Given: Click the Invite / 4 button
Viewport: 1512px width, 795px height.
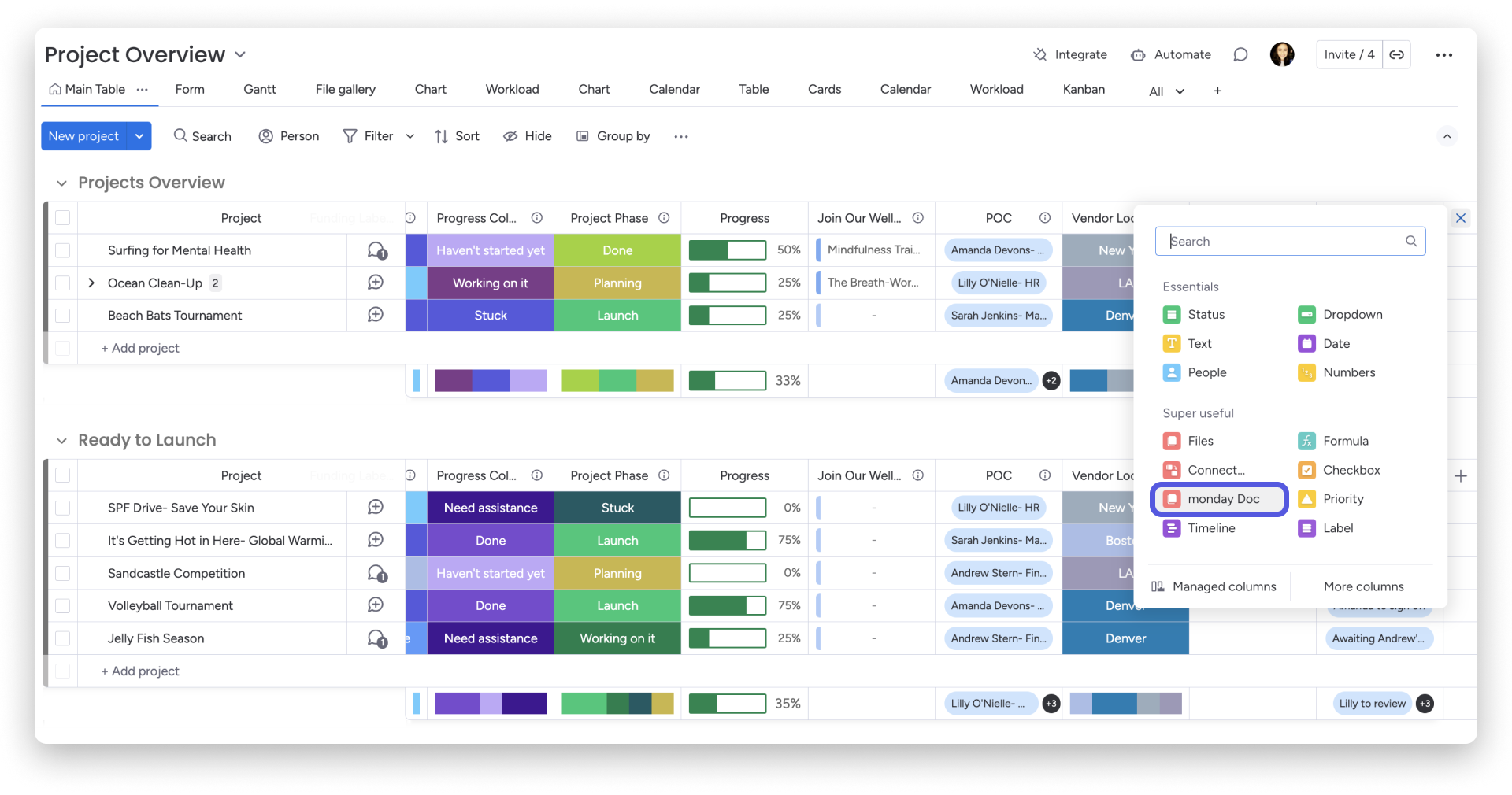Looking at the screenshot, I should click(1349, 54).
